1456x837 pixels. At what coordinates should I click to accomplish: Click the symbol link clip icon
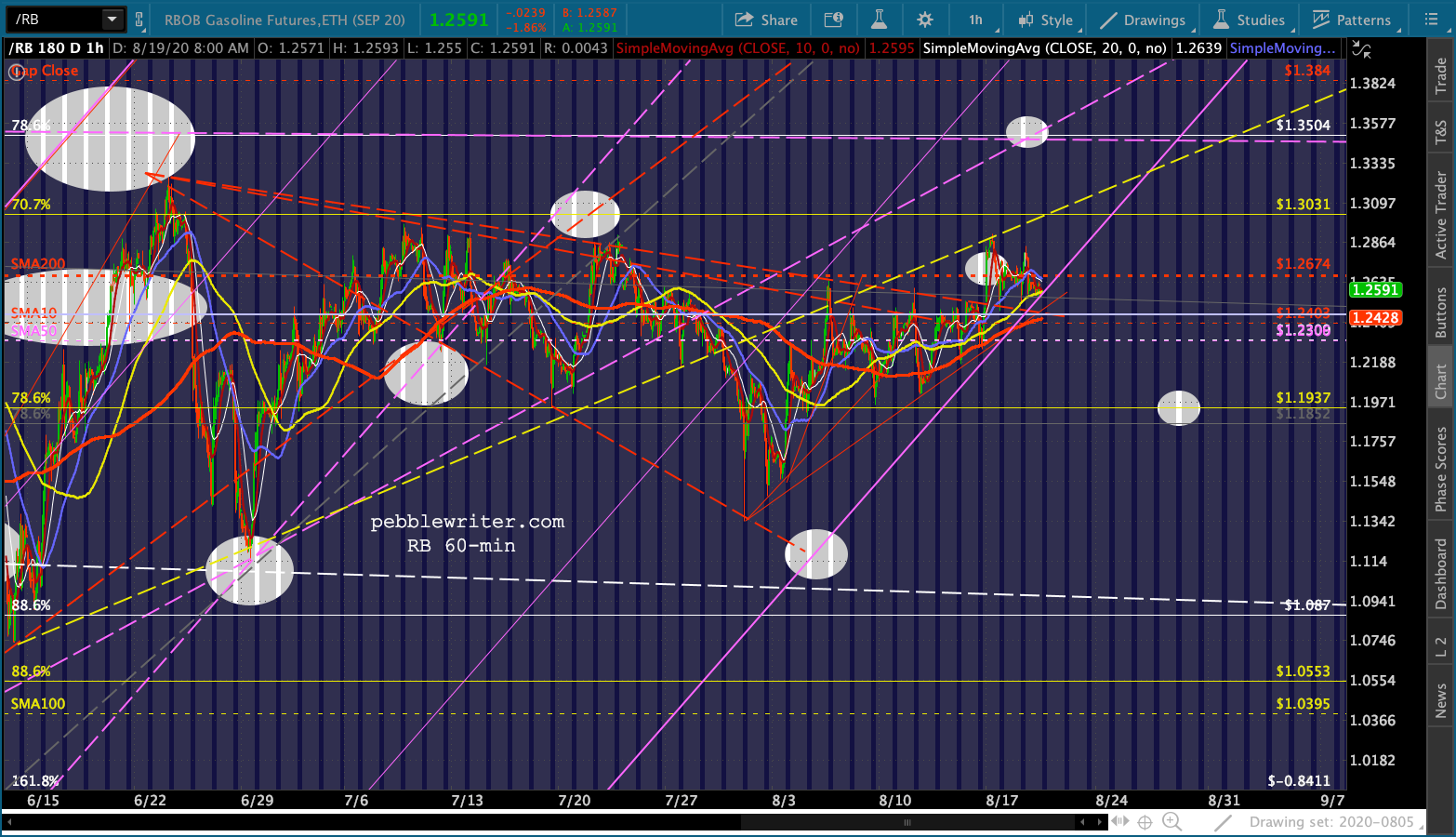(139, 20)
